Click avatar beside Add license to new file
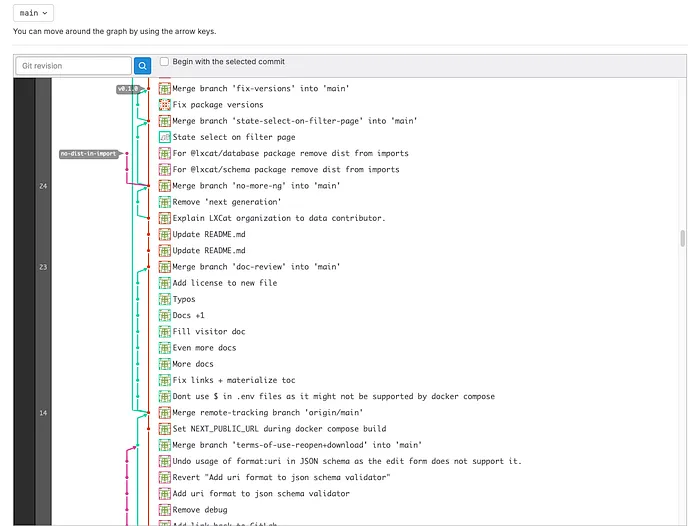Image resolution: width=700 pixels, height=526 pixels. tap(165, 283)
